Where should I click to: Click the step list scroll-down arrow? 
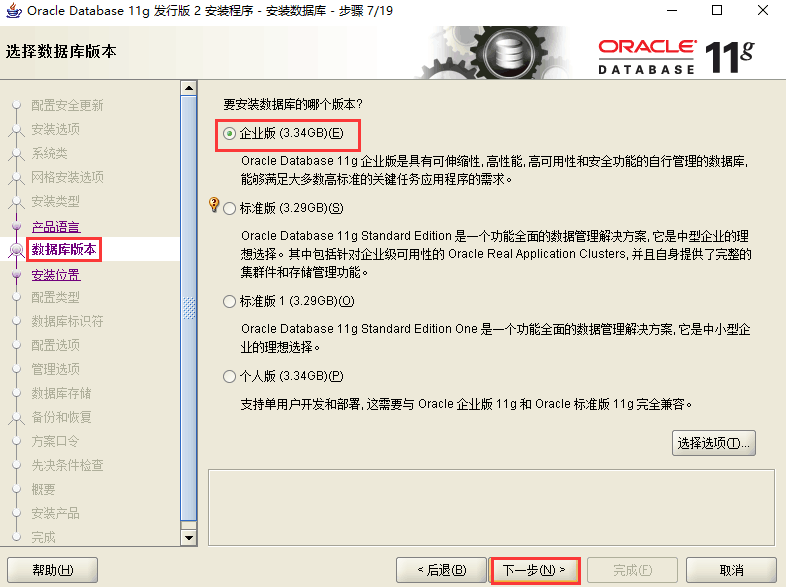189,538
